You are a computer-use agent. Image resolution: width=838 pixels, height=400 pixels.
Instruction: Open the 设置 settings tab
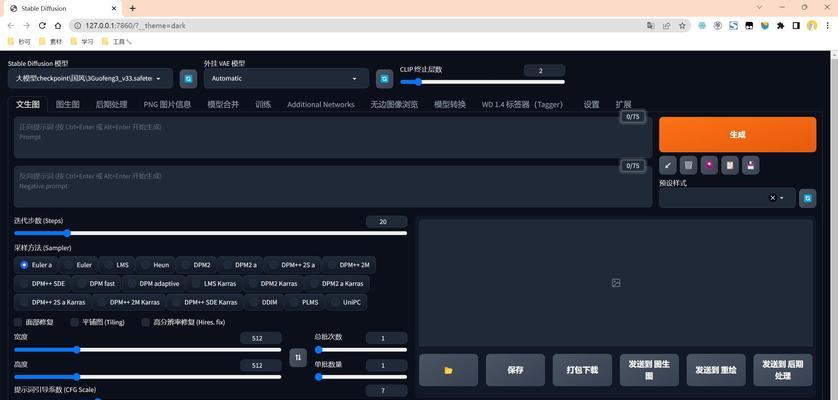[591, 104]
